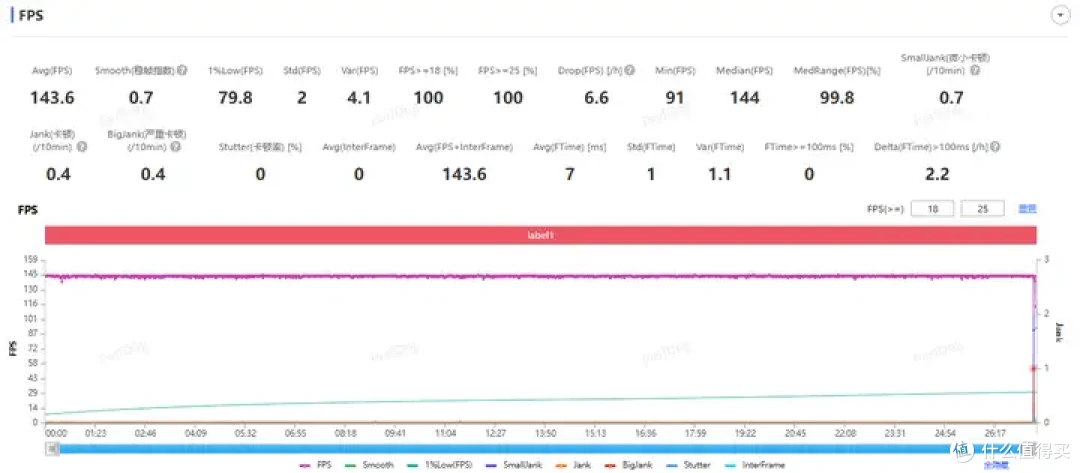Toggle Jank series in chart legend

(571, 465)
